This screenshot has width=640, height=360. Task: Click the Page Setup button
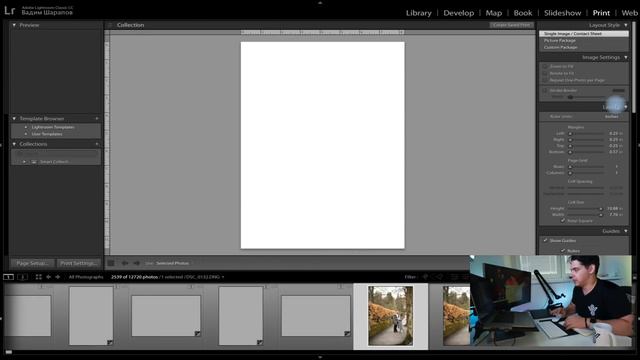point(32,263)
